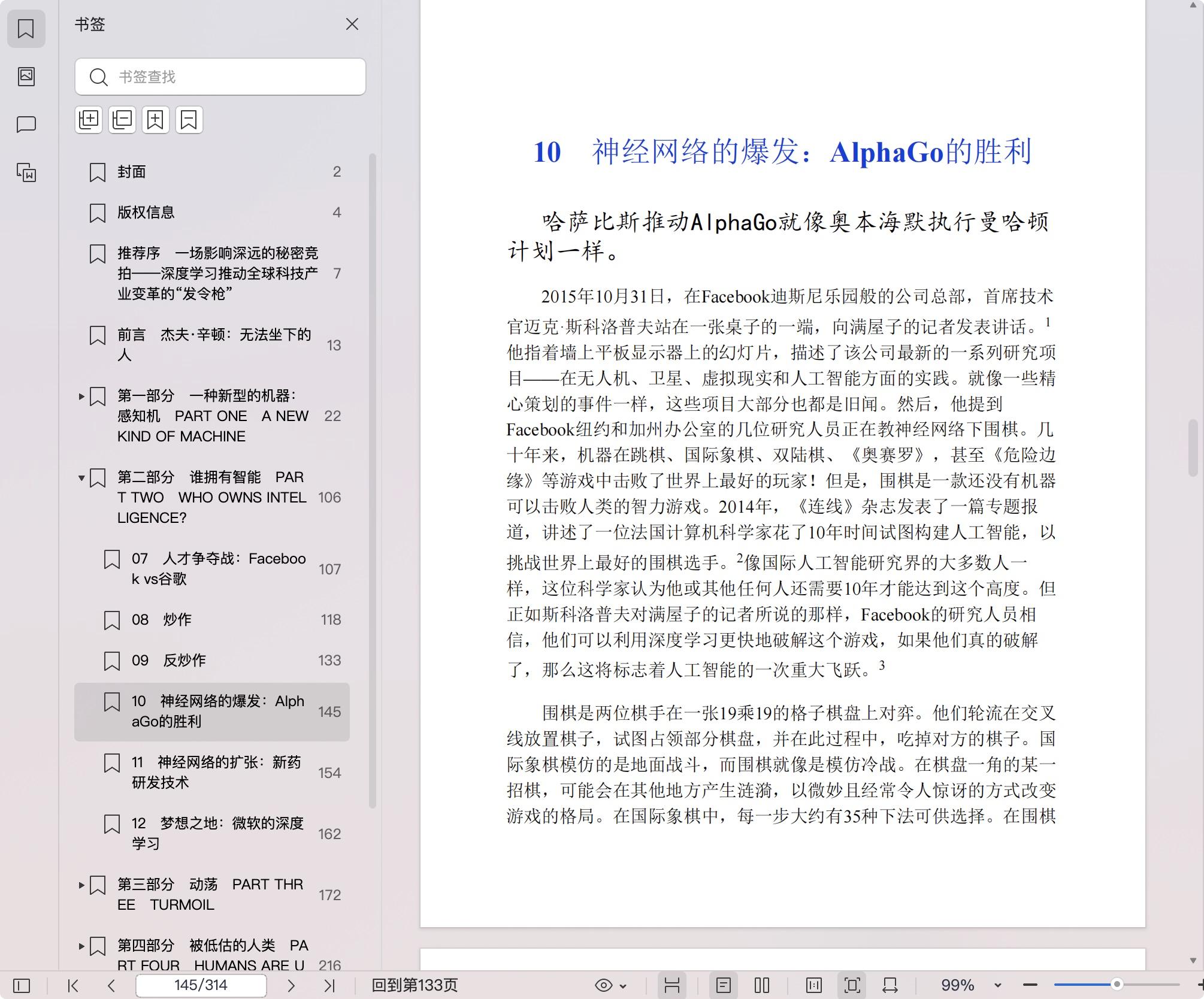
Task: Click the page number field 145/314
Action: [201, 985]
